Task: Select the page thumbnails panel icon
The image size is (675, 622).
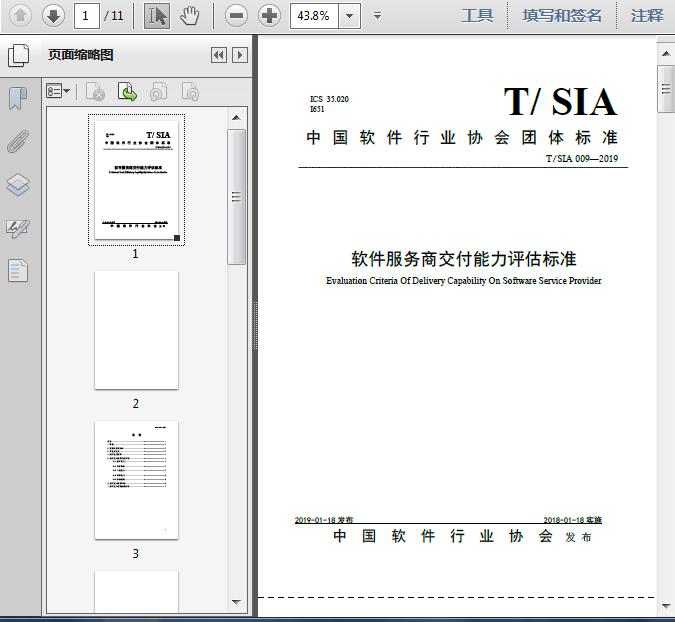Action: pyautogui.click(x=19, y=55)
